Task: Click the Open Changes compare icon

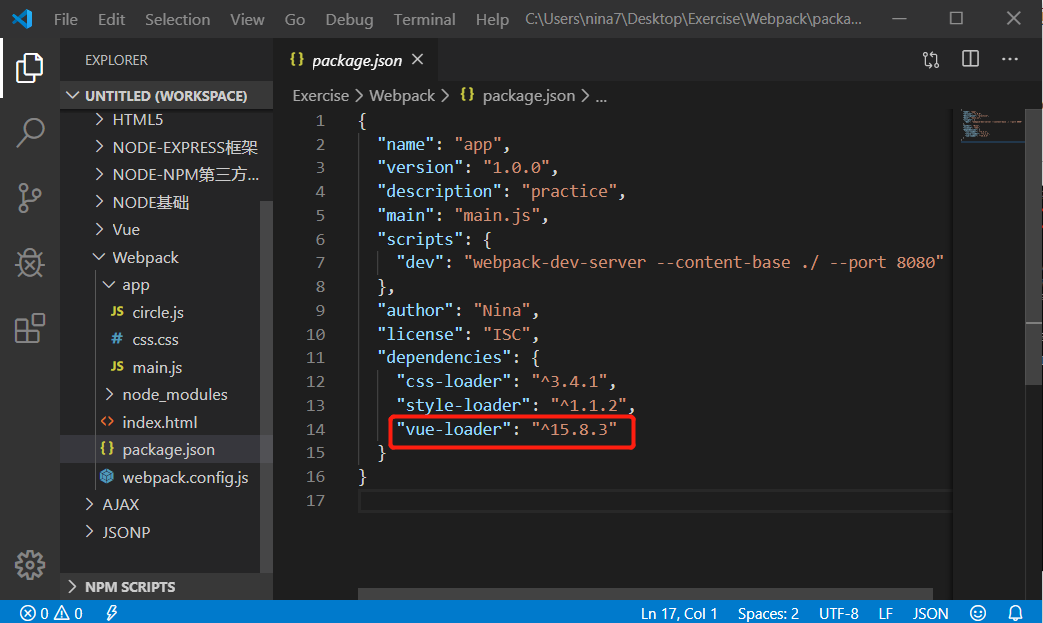Action: (x=931, y=60)
